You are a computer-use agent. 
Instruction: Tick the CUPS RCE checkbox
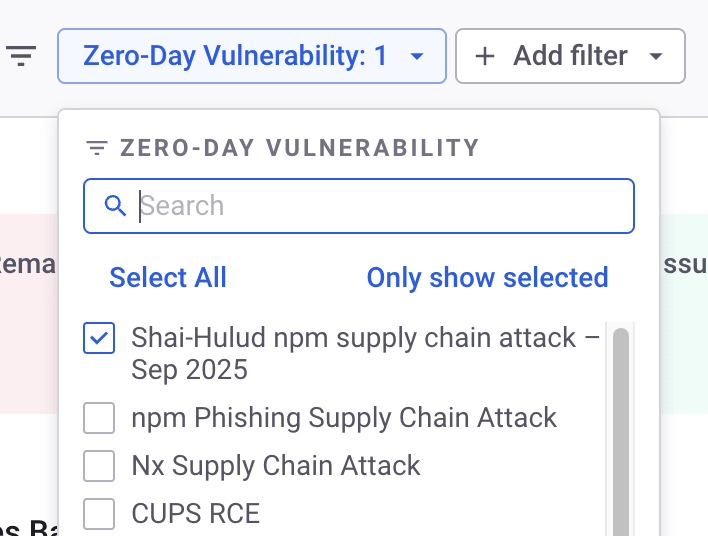(x=99, y=513)
